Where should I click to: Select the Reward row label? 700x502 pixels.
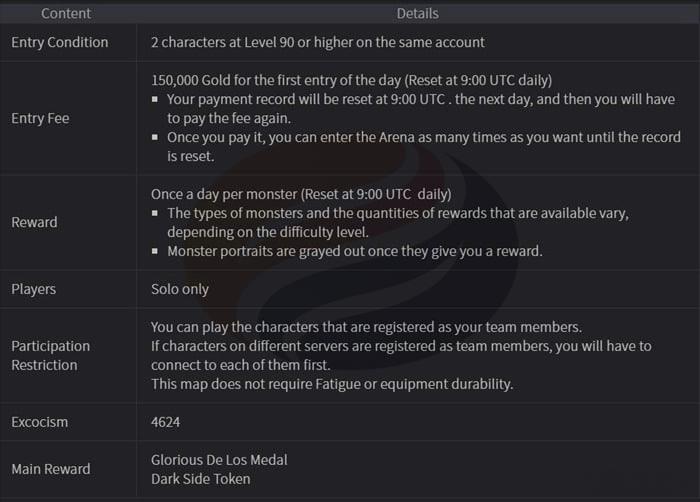[x=37, y=223]
